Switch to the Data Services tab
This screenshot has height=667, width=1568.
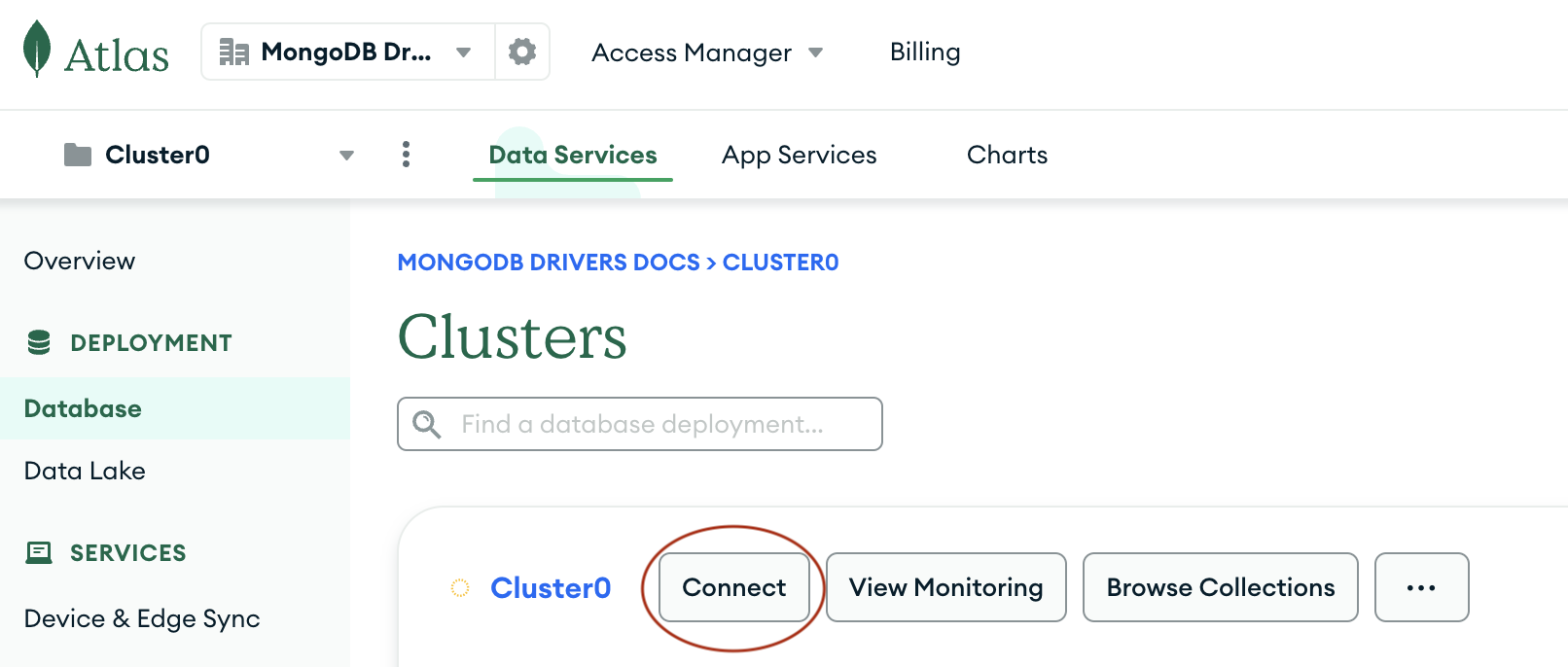click(x=573, y=155)
